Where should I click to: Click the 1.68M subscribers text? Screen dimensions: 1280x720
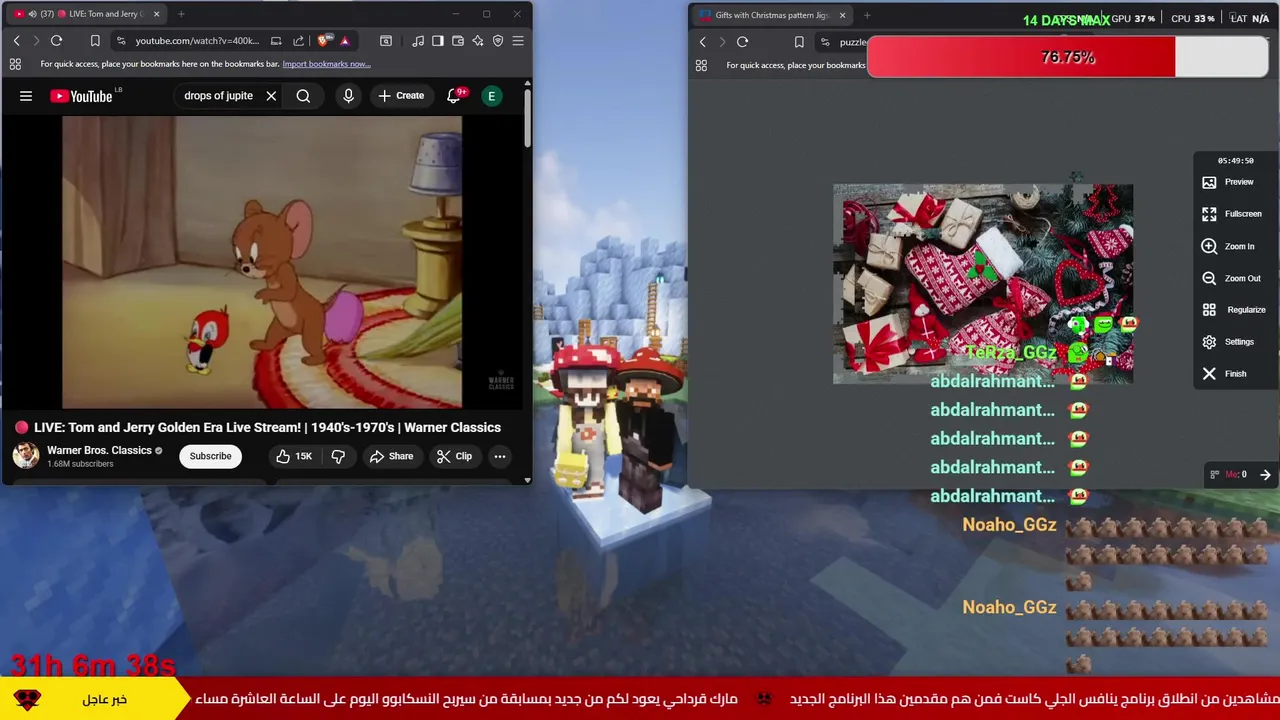[x=80, y=464]
